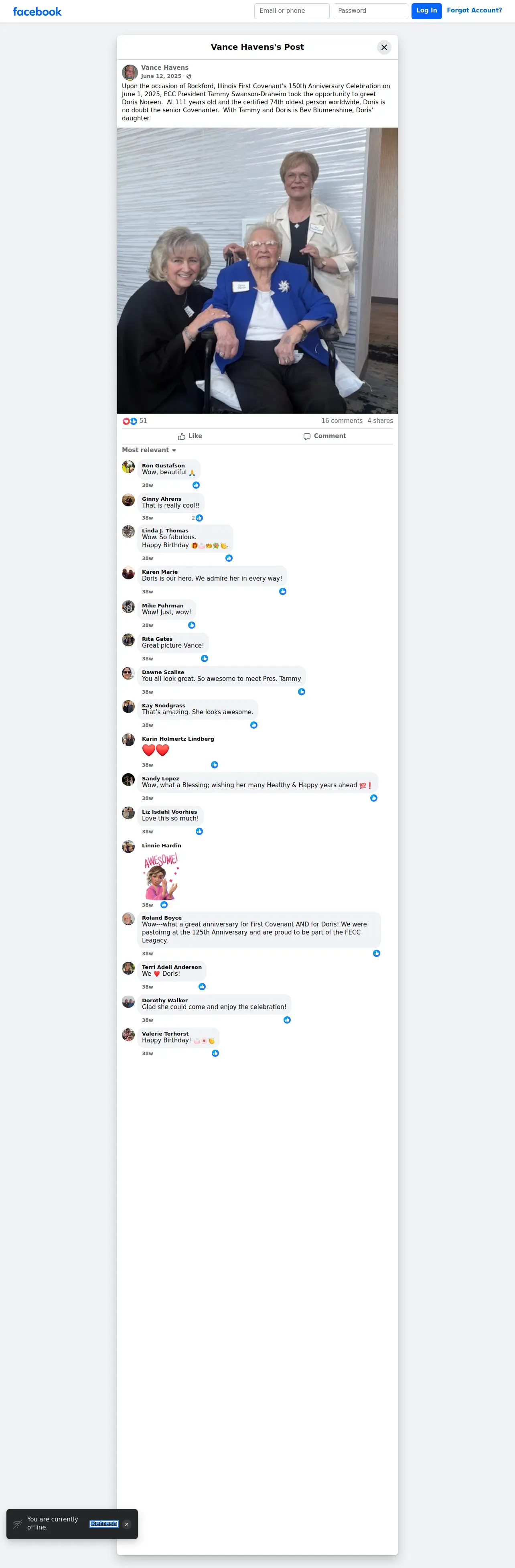Click the Like thumbs-up button
This screenshot has width=515, height=1568.
click(x=190, y=437)
